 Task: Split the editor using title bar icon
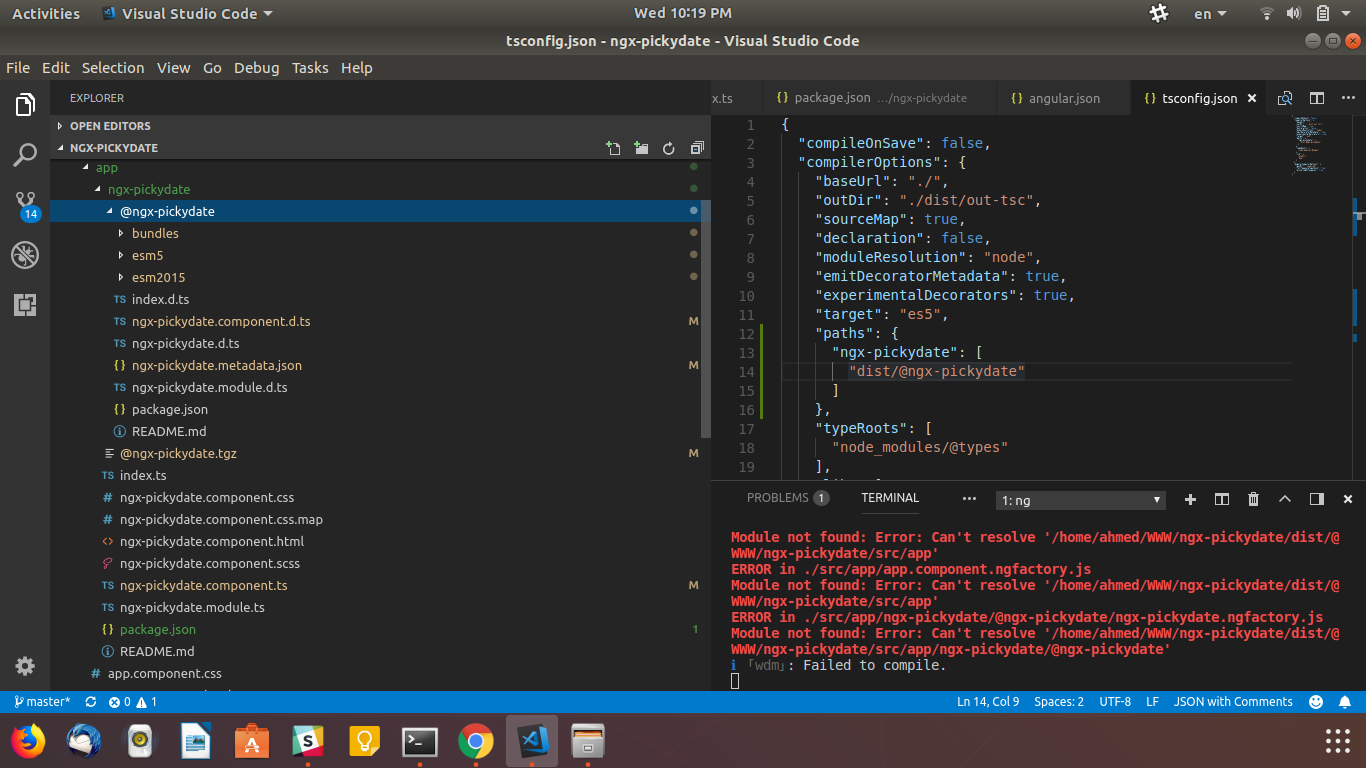click(x=1316, y=98)
